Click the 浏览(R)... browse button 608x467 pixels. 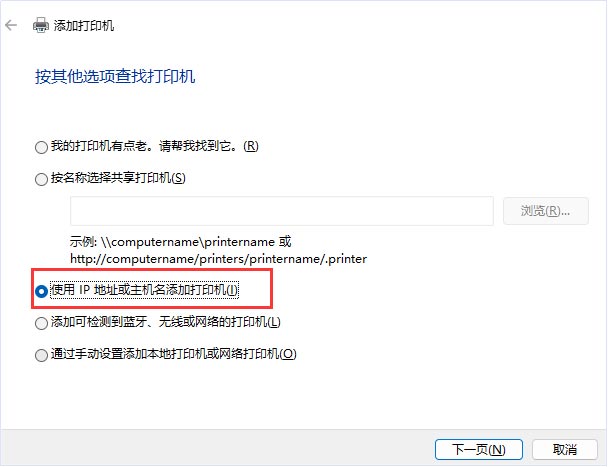(x=546, y=211)
